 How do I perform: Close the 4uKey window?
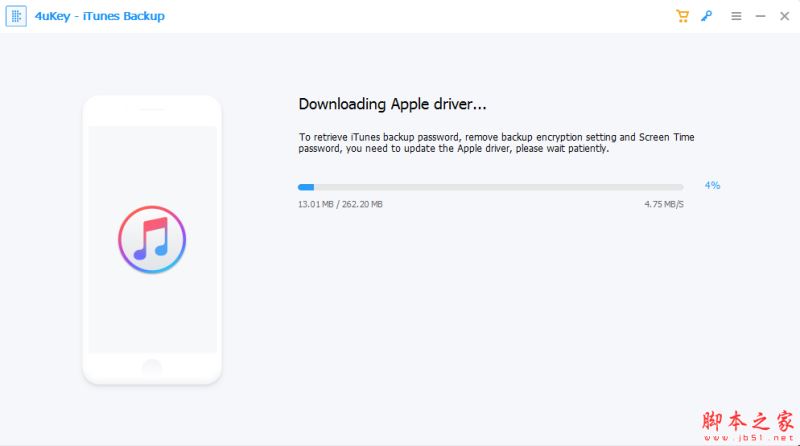(x=785, y=16)
